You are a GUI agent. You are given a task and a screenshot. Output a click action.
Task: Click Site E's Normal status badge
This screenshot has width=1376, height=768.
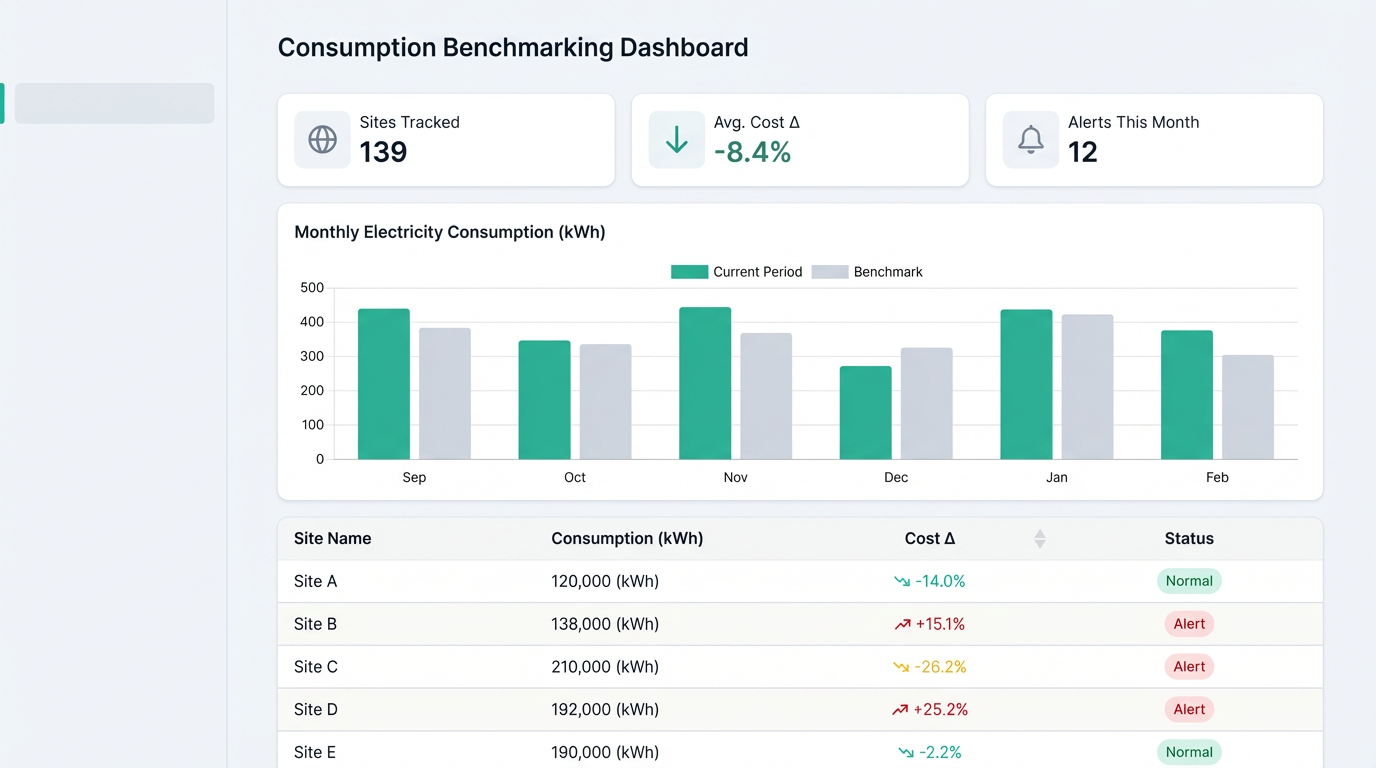(x=1189, y=751)
